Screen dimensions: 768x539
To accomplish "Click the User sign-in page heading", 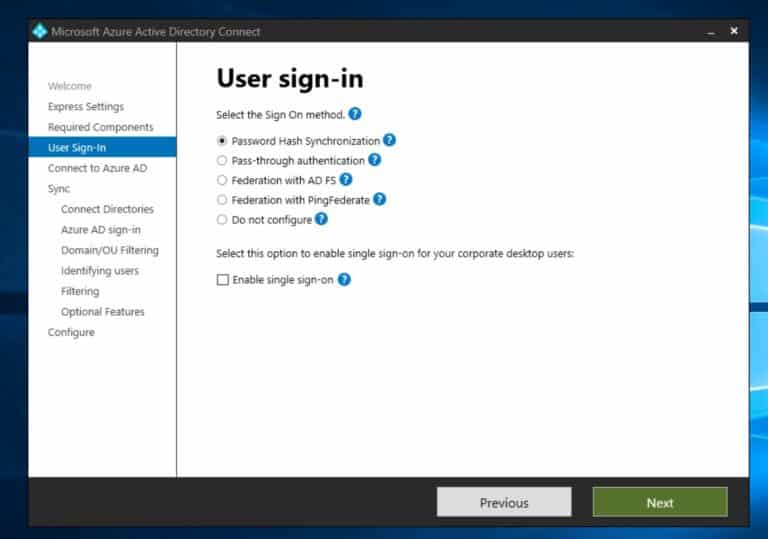I will point(290,78).
